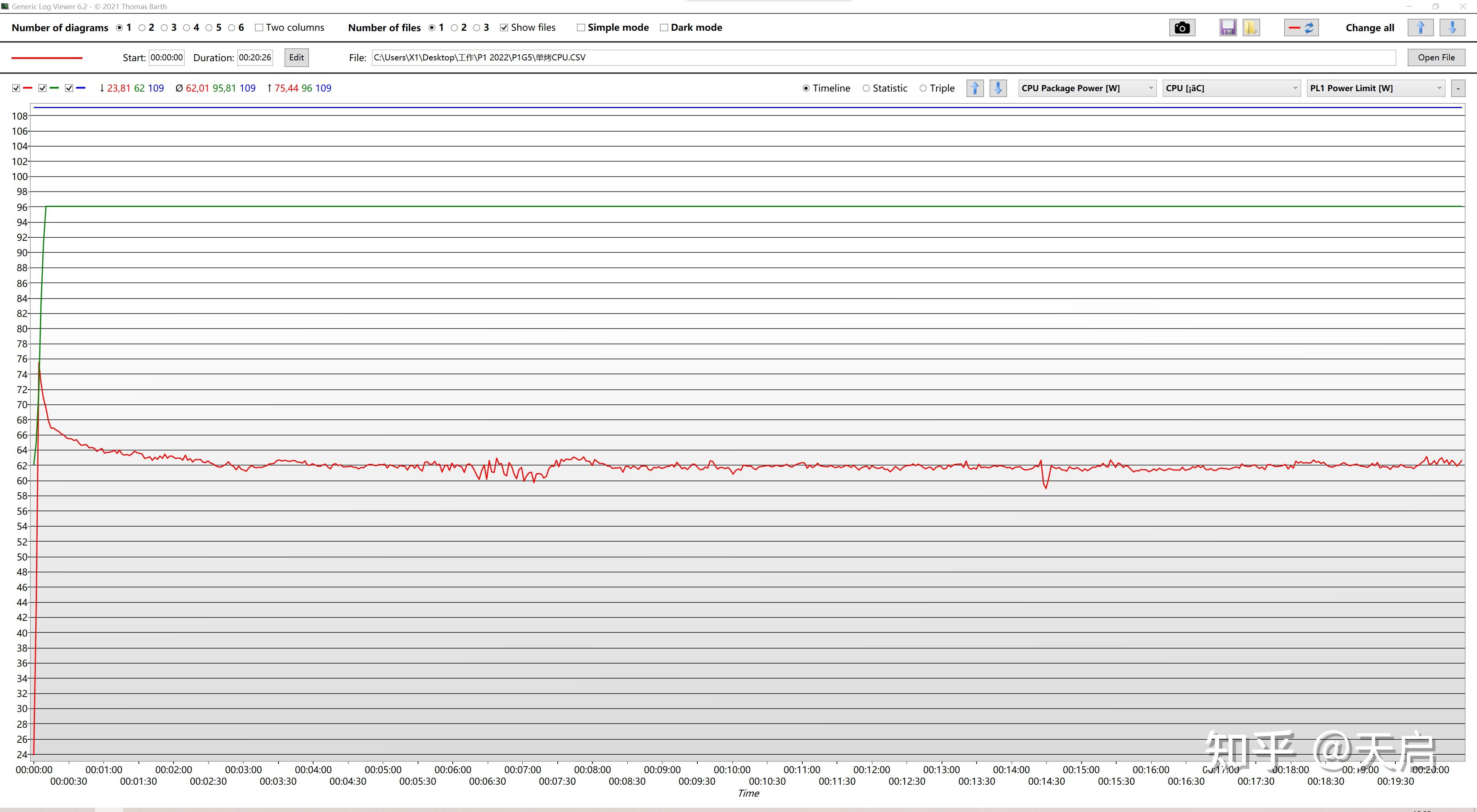Select 2 diagrams radio button

(x=142, y=28)
